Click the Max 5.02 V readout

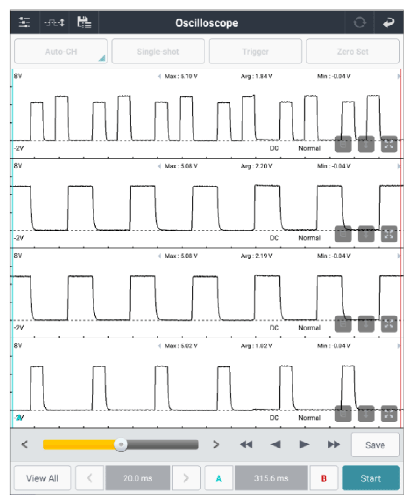click(x=181, y=346)
